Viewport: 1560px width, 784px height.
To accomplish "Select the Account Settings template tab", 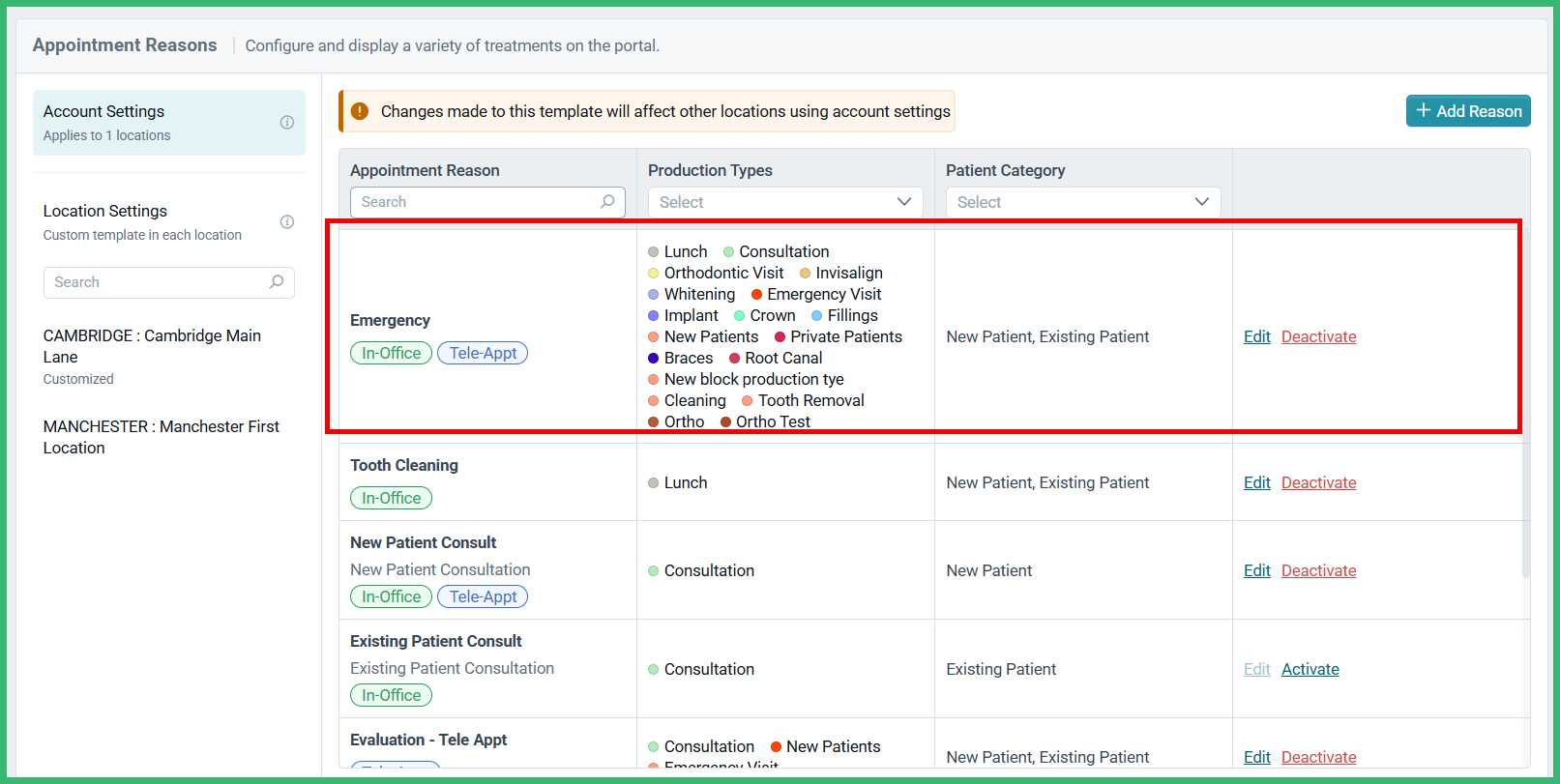I will pos(168,123).
